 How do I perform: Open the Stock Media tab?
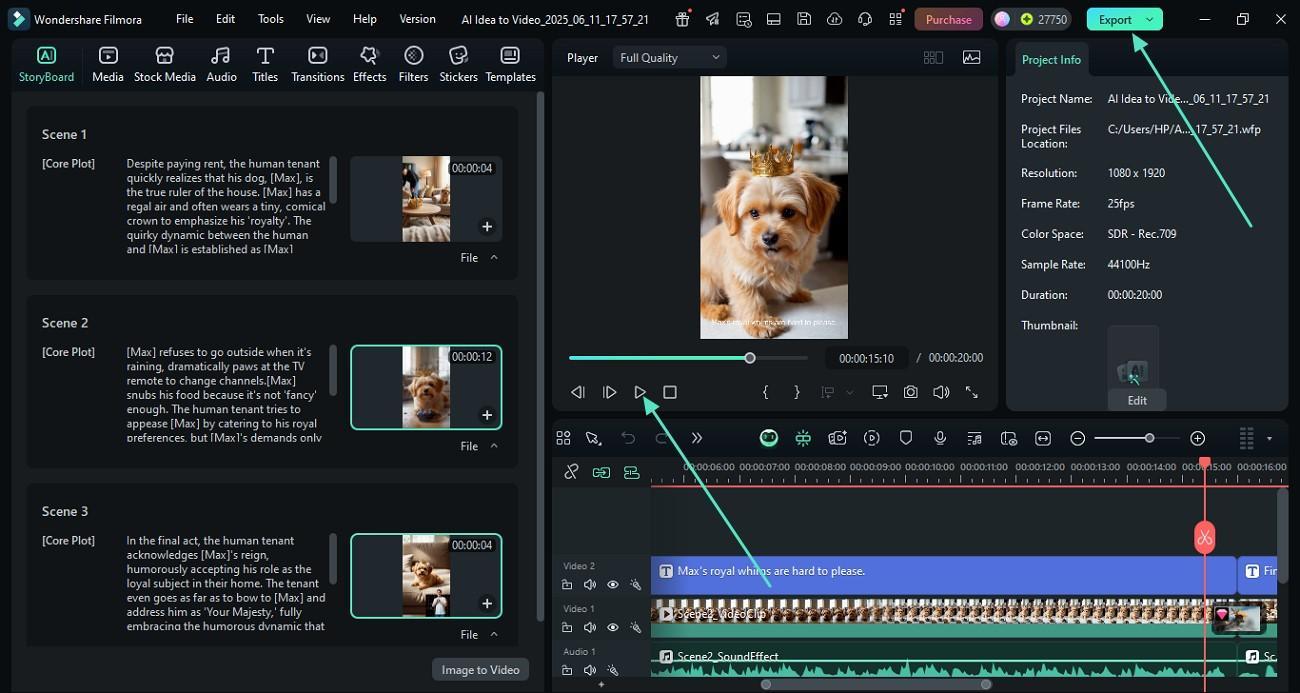point(165,64)
